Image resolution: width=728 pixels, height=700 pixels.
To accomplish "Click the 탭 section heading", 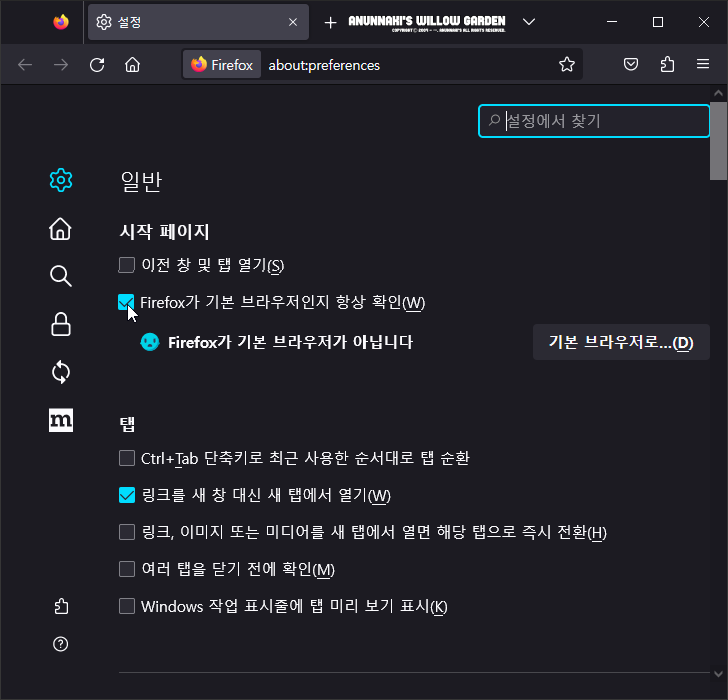I will coord(127,424).
